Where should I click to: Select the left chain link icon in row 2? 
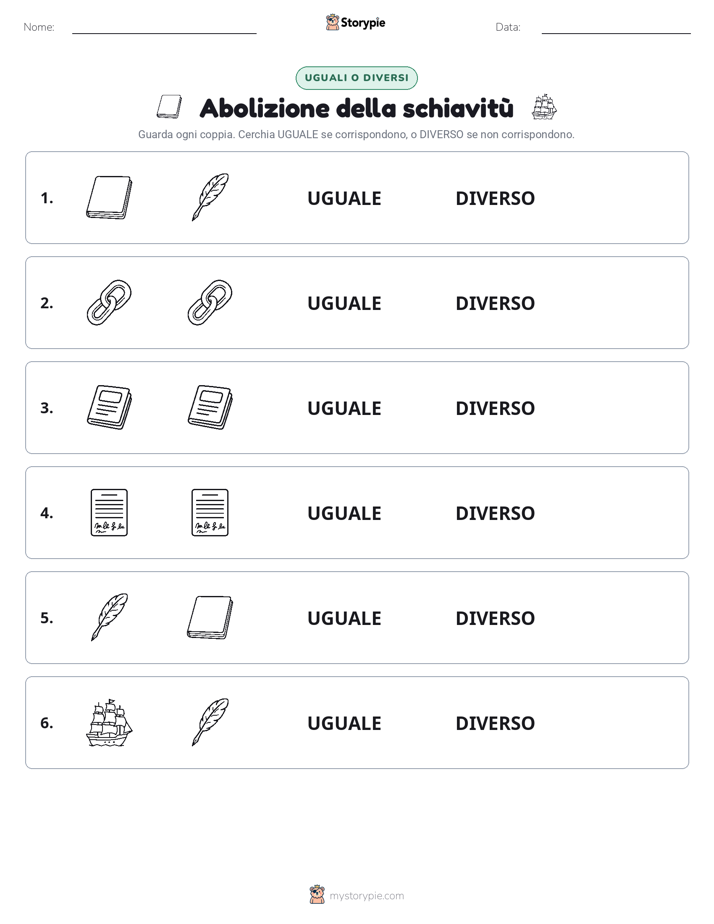pos(109,302)
